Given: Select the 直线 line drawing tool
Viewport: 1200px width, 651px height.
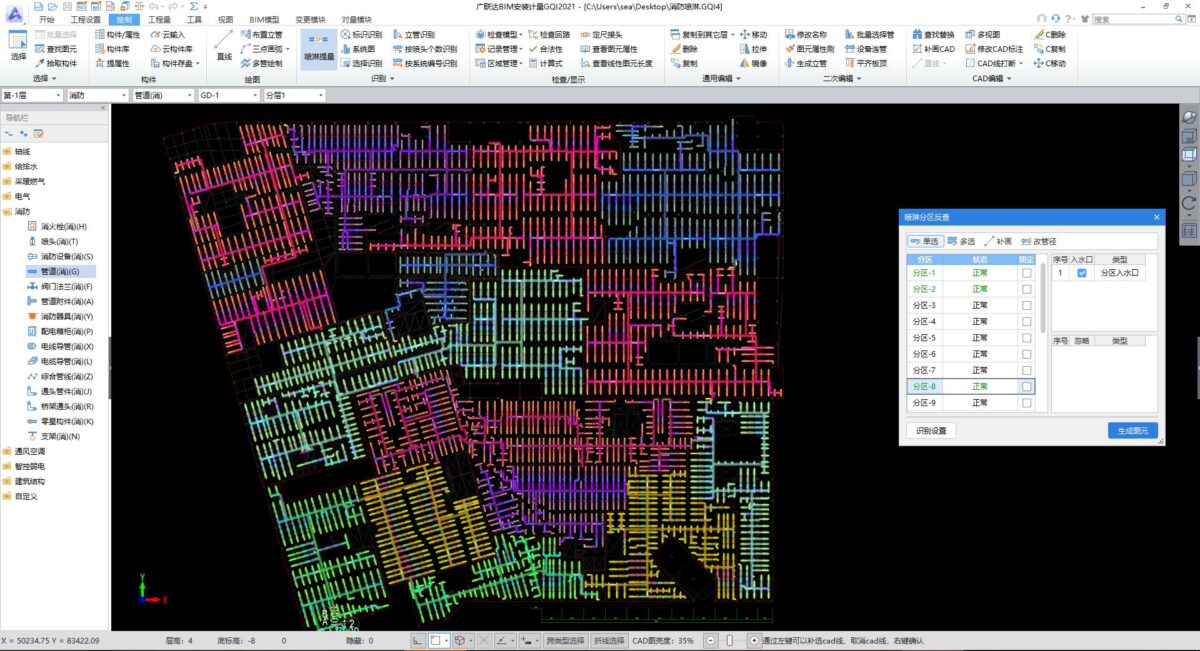Looking at the screenshot, I should pyautogui.click(x=224, y=48).
